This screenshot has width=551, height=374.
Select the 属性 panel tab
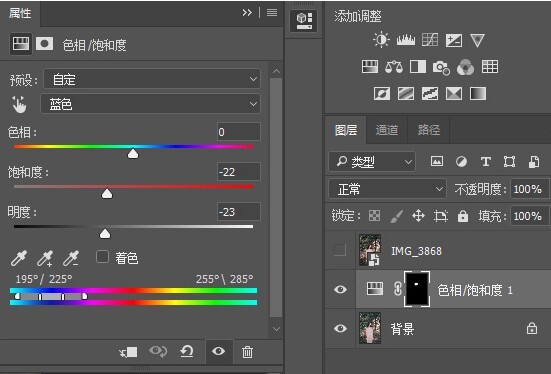pyautogui.click(x=20, y=13)
